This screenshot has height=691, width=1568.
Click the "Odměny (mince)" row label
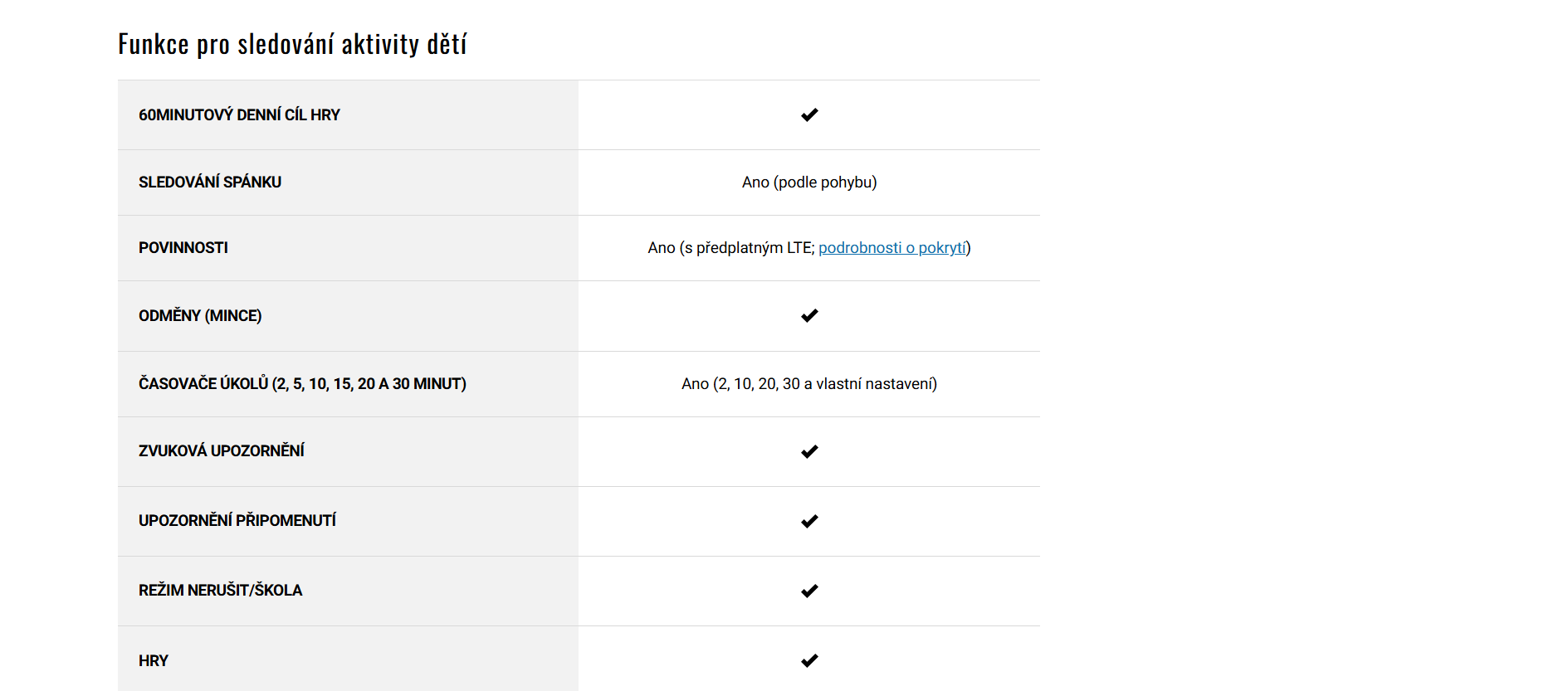pyautogui.click(x=200, y=316)
